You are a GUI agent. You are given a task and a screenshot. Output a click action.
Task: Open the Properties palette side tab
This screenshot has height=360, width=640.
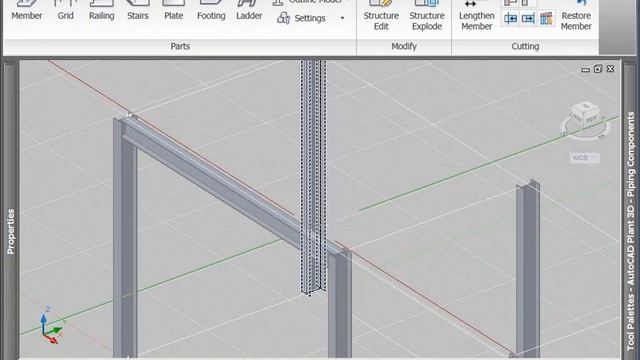[x=11, y=231]
